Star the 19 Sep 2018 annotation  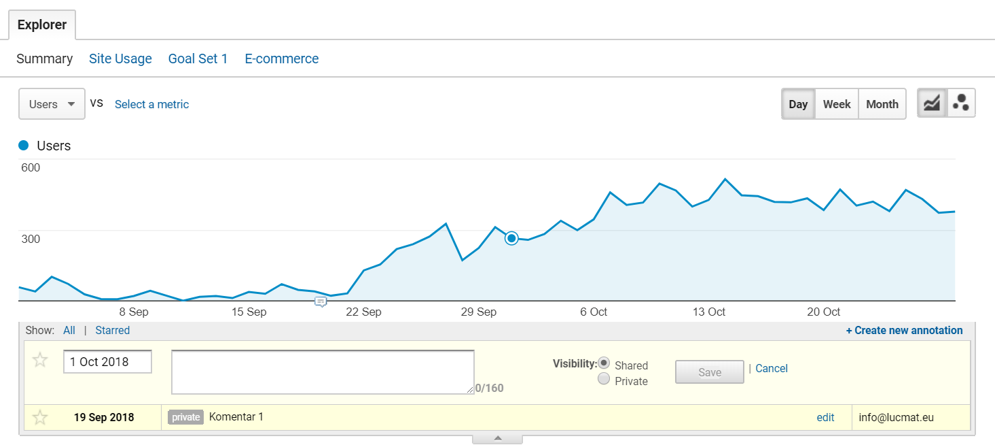click(x=40, y=417)
